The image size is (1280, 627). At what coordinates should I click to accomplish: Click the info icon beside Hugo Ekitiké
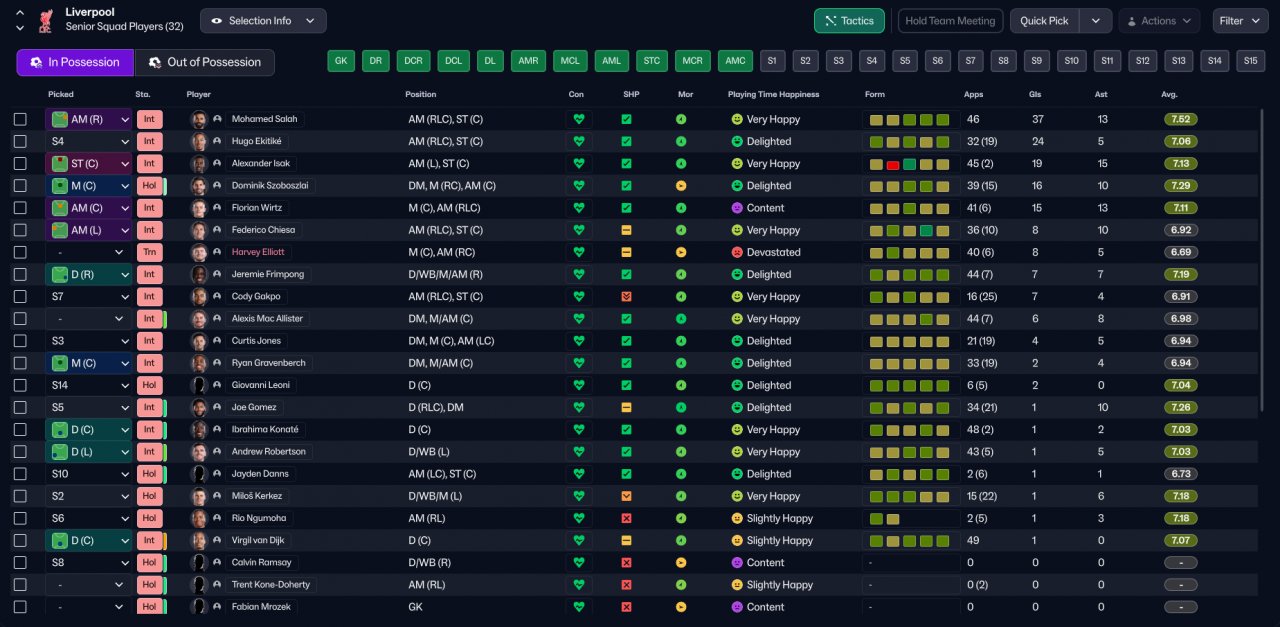217,141
